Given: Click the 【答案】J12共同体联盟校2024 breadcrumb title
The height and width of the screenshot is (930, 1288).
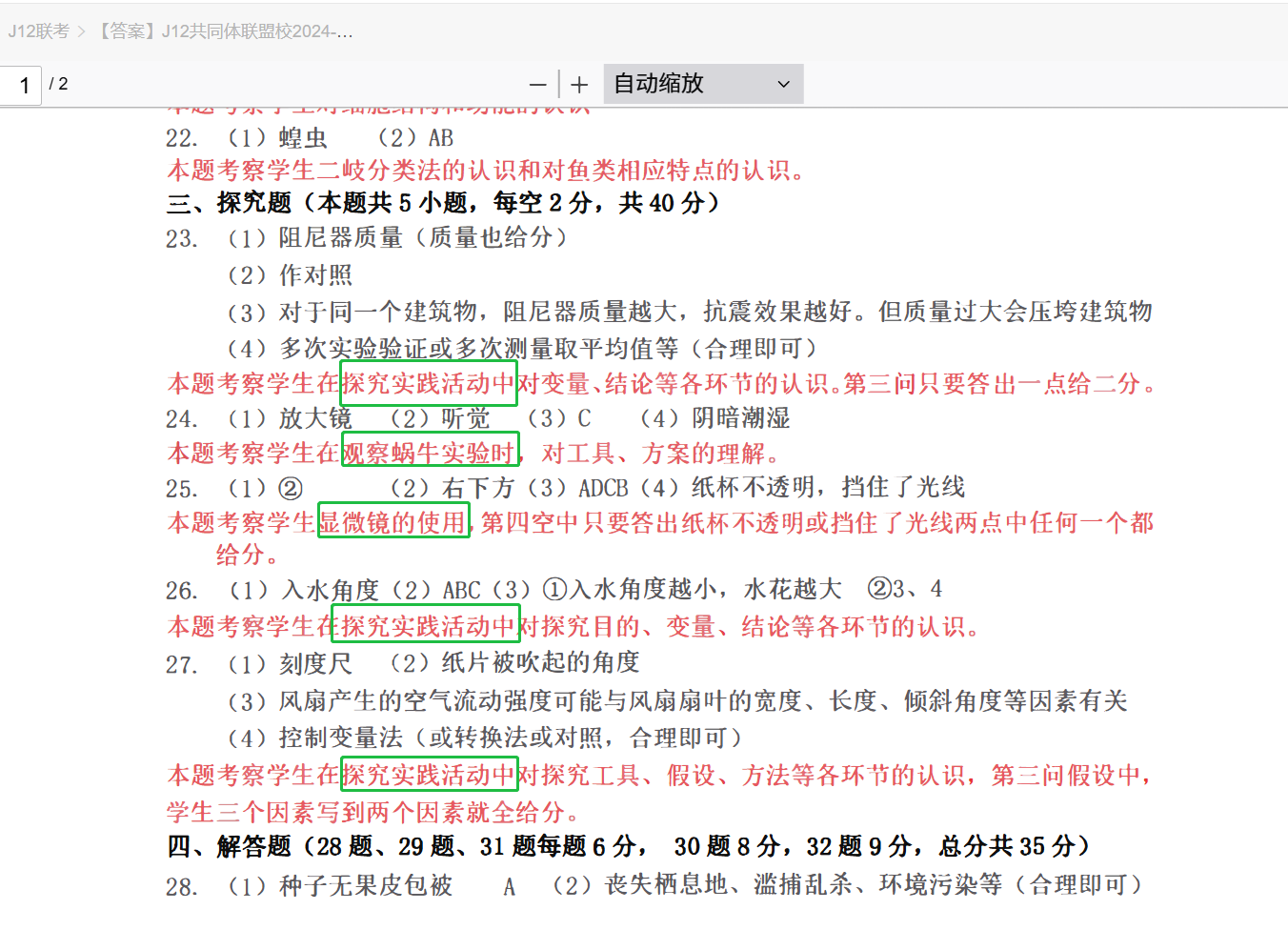Looking at the screenshot, I should pos(225,31).
